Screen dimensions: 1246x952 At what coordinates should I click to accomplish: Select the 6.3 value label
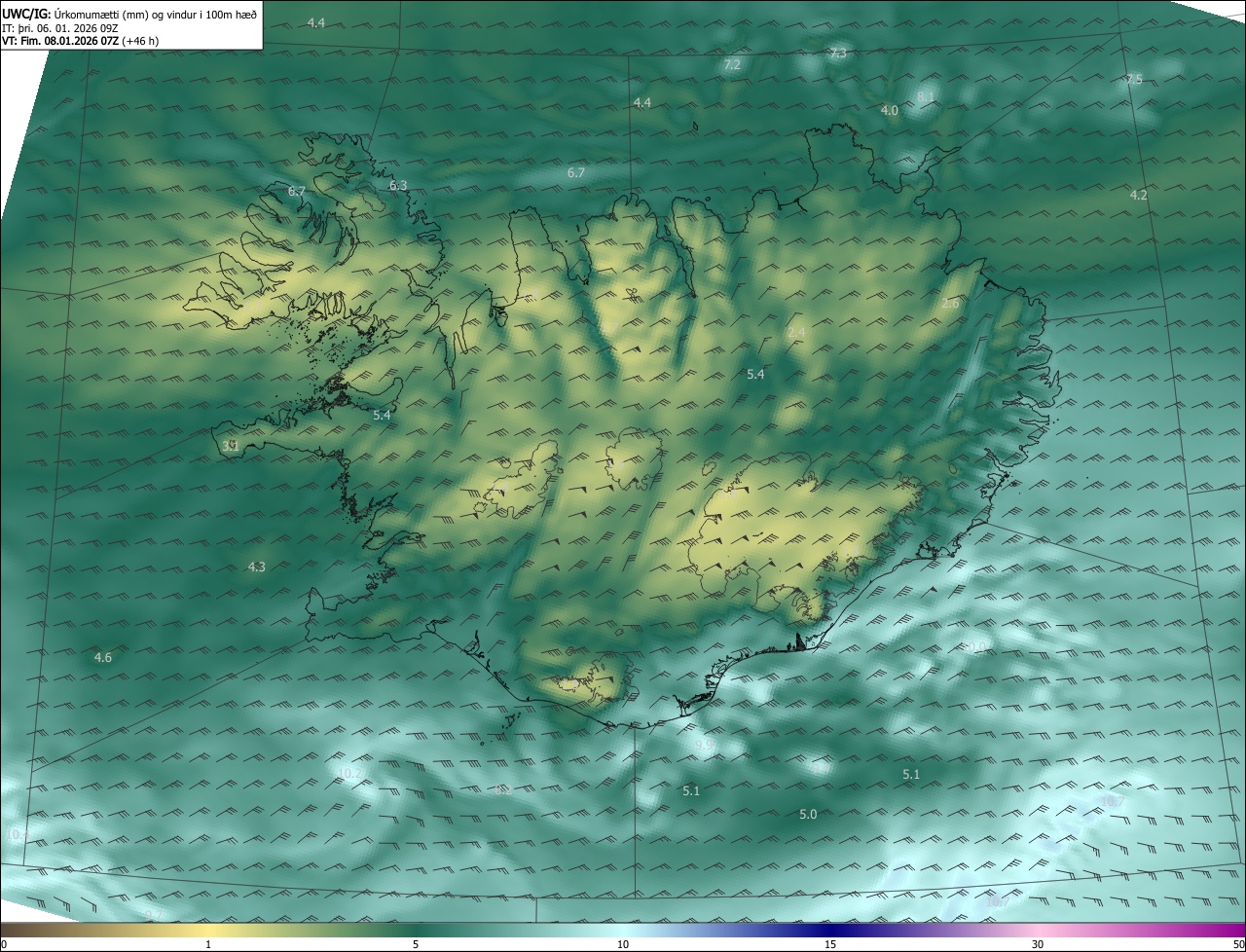click(x=398, y=185)
